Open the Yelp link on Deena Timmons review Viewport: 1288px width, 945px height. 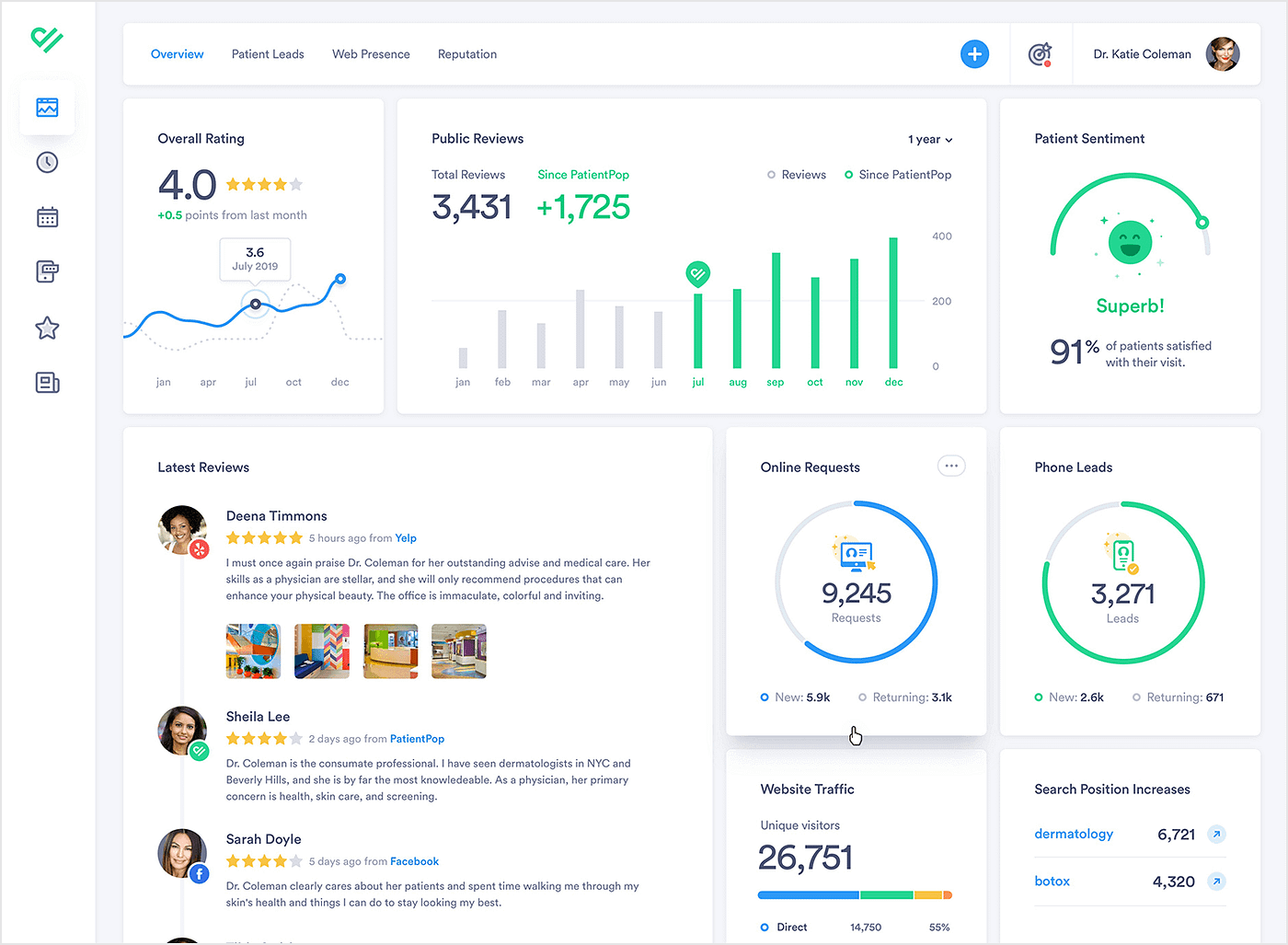tap(405, 537)
